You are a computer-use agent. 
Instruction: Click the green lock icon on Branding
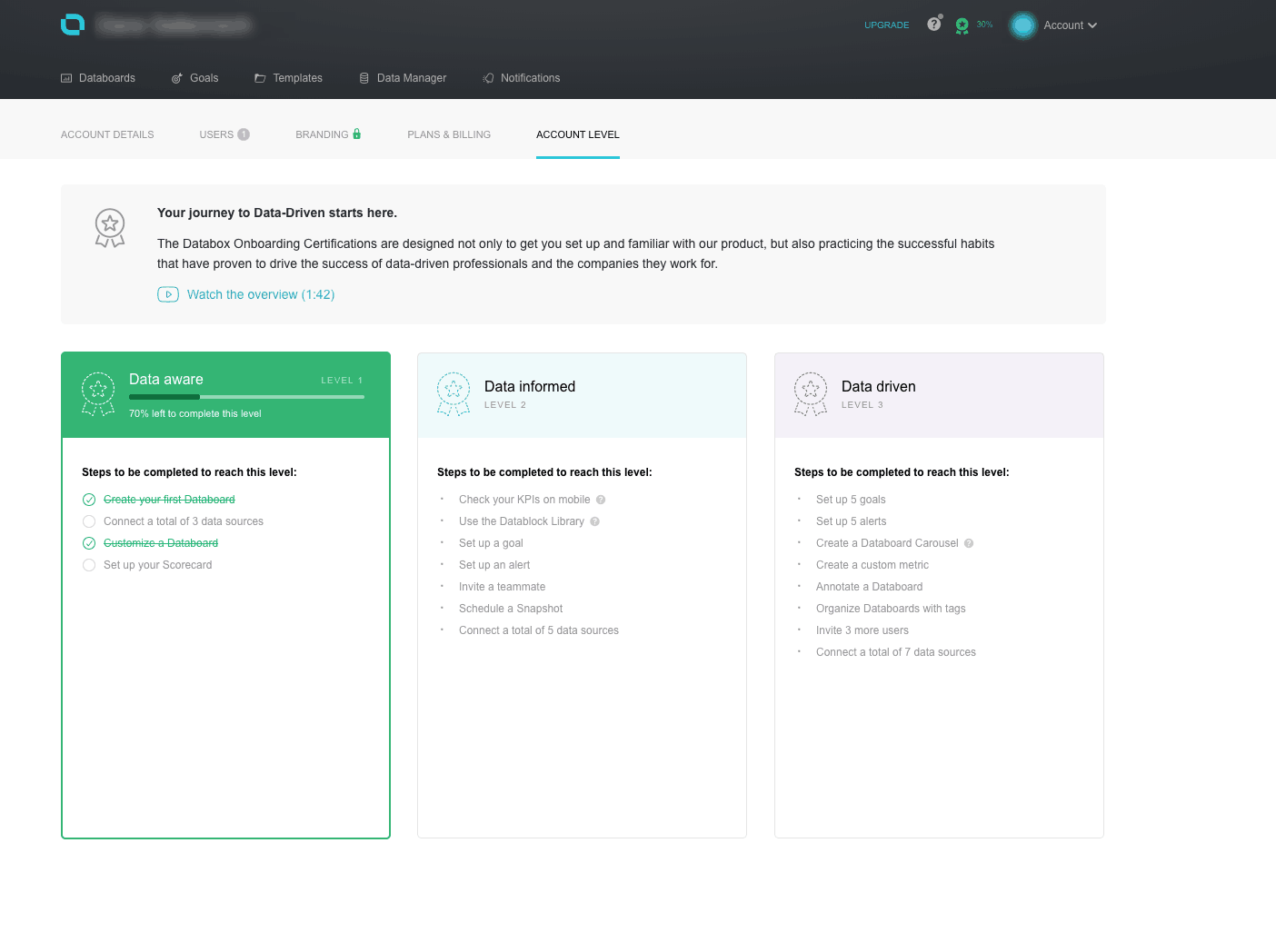point(357,134)
